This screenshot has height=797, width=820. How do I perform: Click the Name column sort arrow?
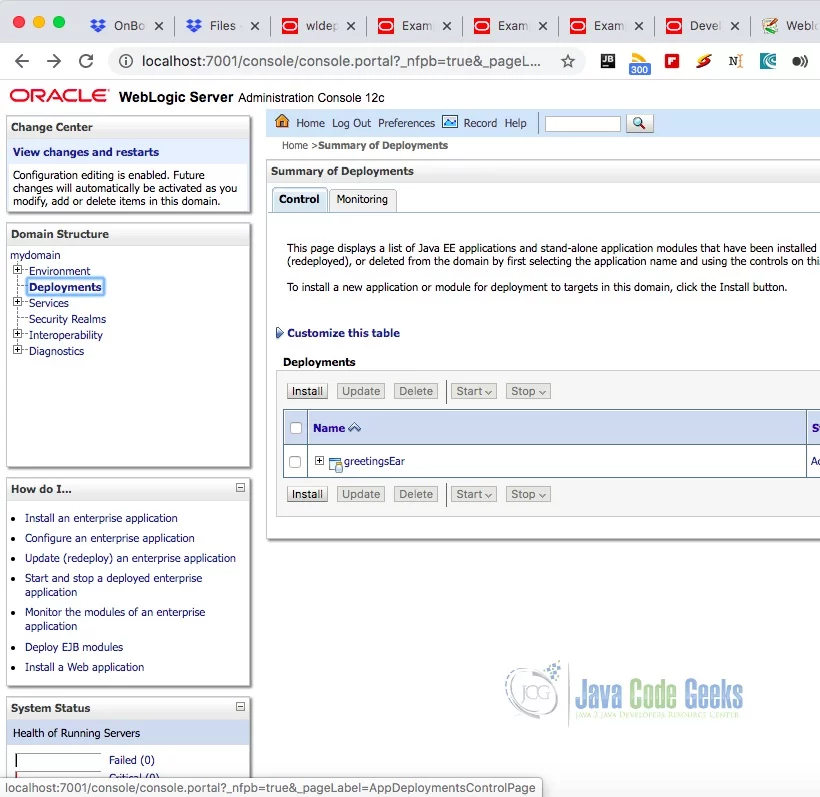355,428
